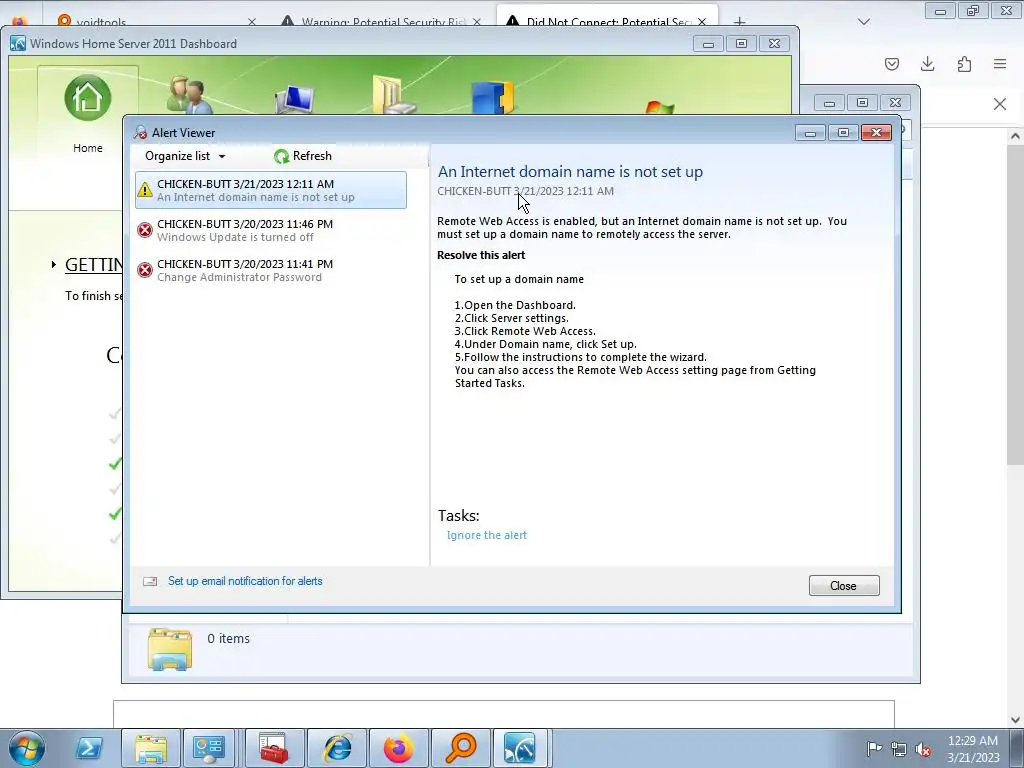This screenshot has height=768, width=1024.
Task: Open the Firefox downloads icon
Action: pyautogui.click(x=927, y=64)
